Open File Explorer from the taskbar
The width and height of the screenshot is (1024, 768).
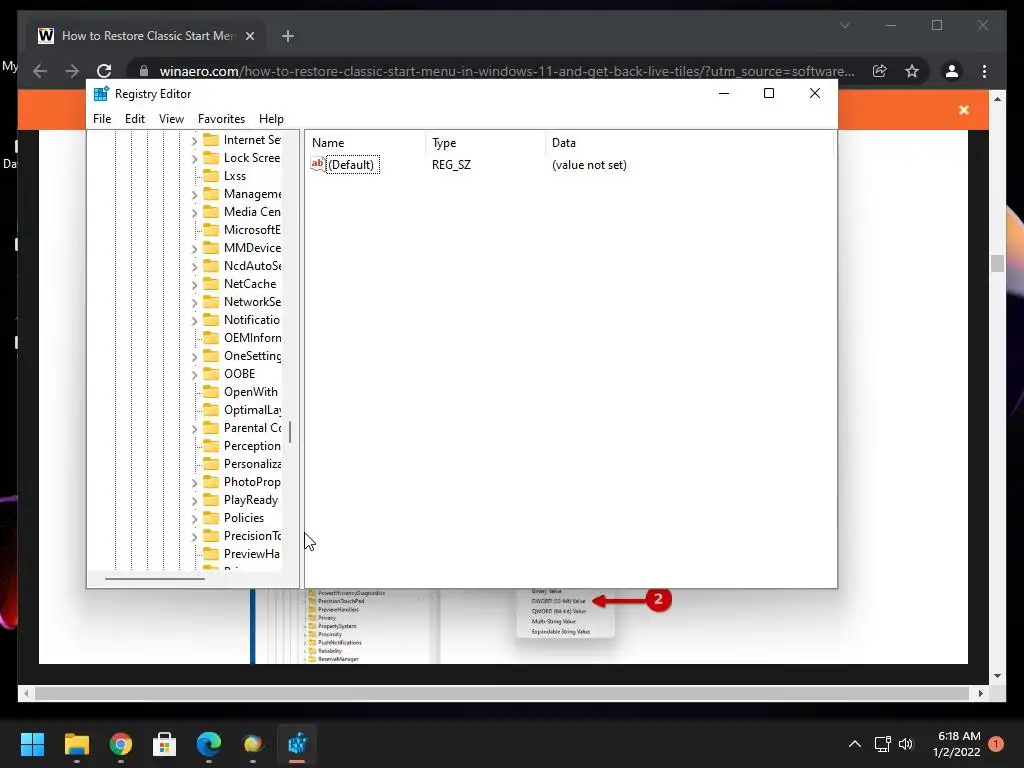point(76,744)
